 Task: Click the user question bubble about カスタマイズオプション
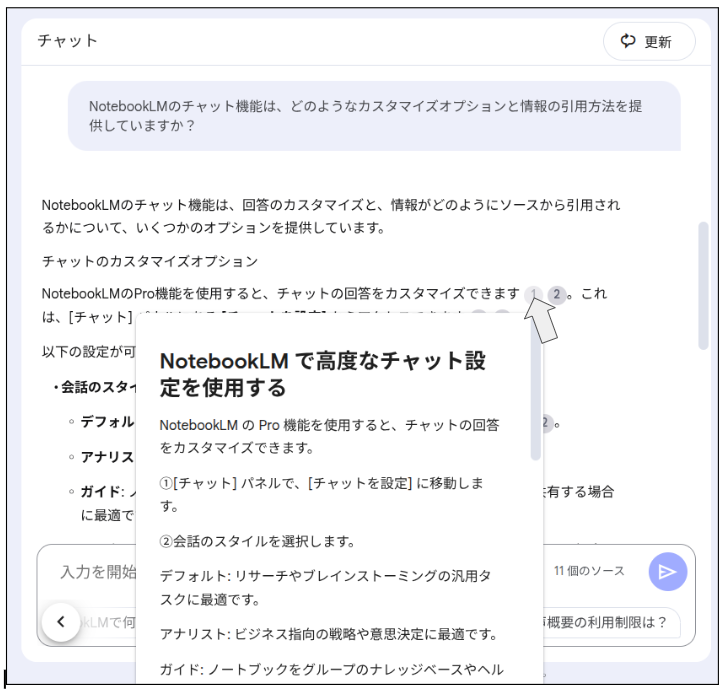click(x=374, y=116)
